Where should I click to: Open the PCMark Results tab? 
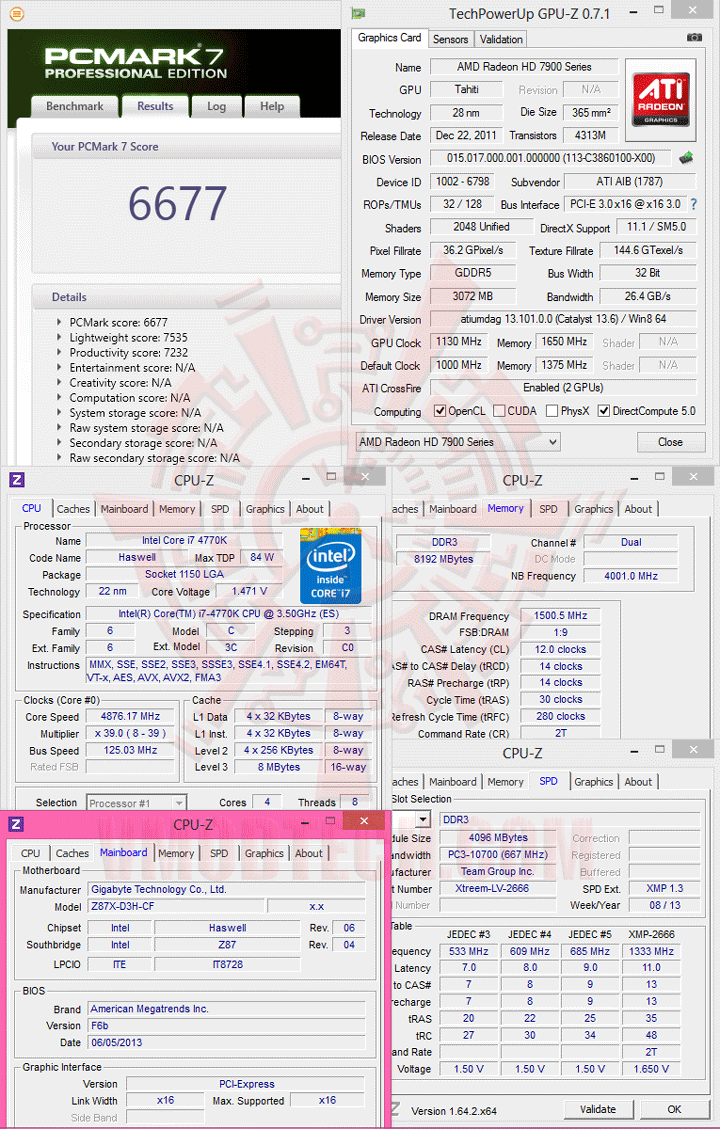click(x=156, y=107)
